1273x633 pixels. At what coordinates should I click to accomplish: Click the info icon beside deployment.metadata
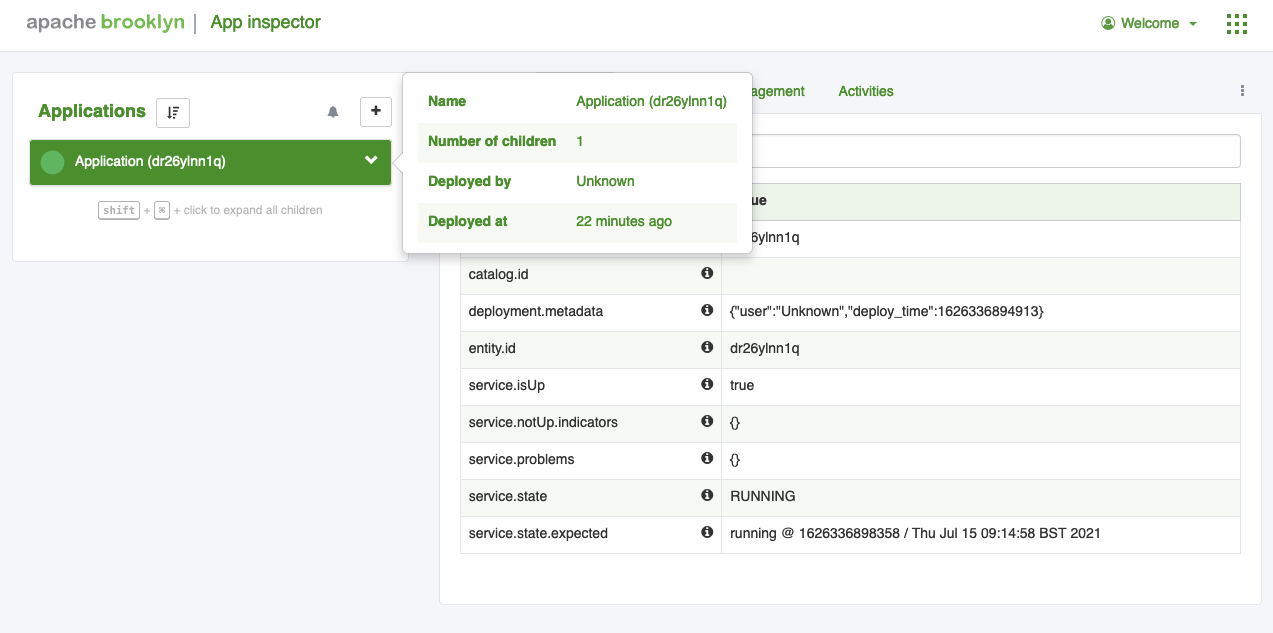tap(707, 310)
